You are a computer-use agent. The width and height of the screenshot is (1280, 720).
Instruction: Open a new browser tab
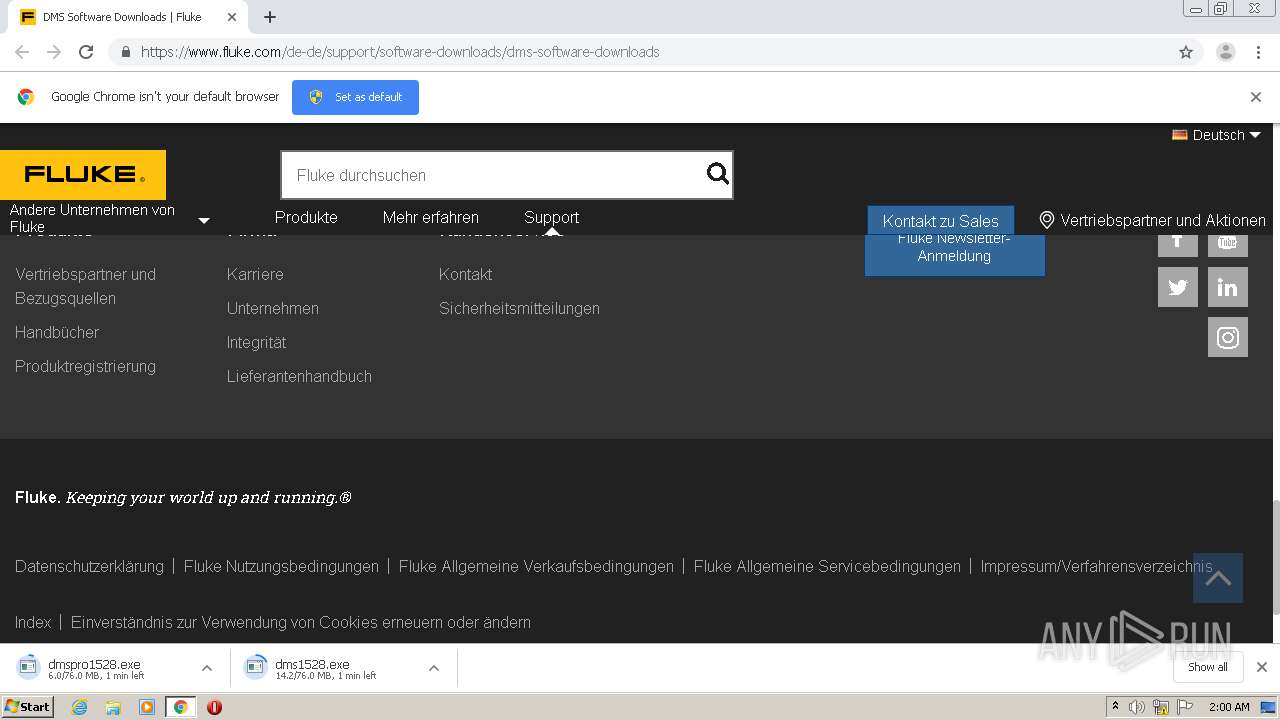pos(270,17)
